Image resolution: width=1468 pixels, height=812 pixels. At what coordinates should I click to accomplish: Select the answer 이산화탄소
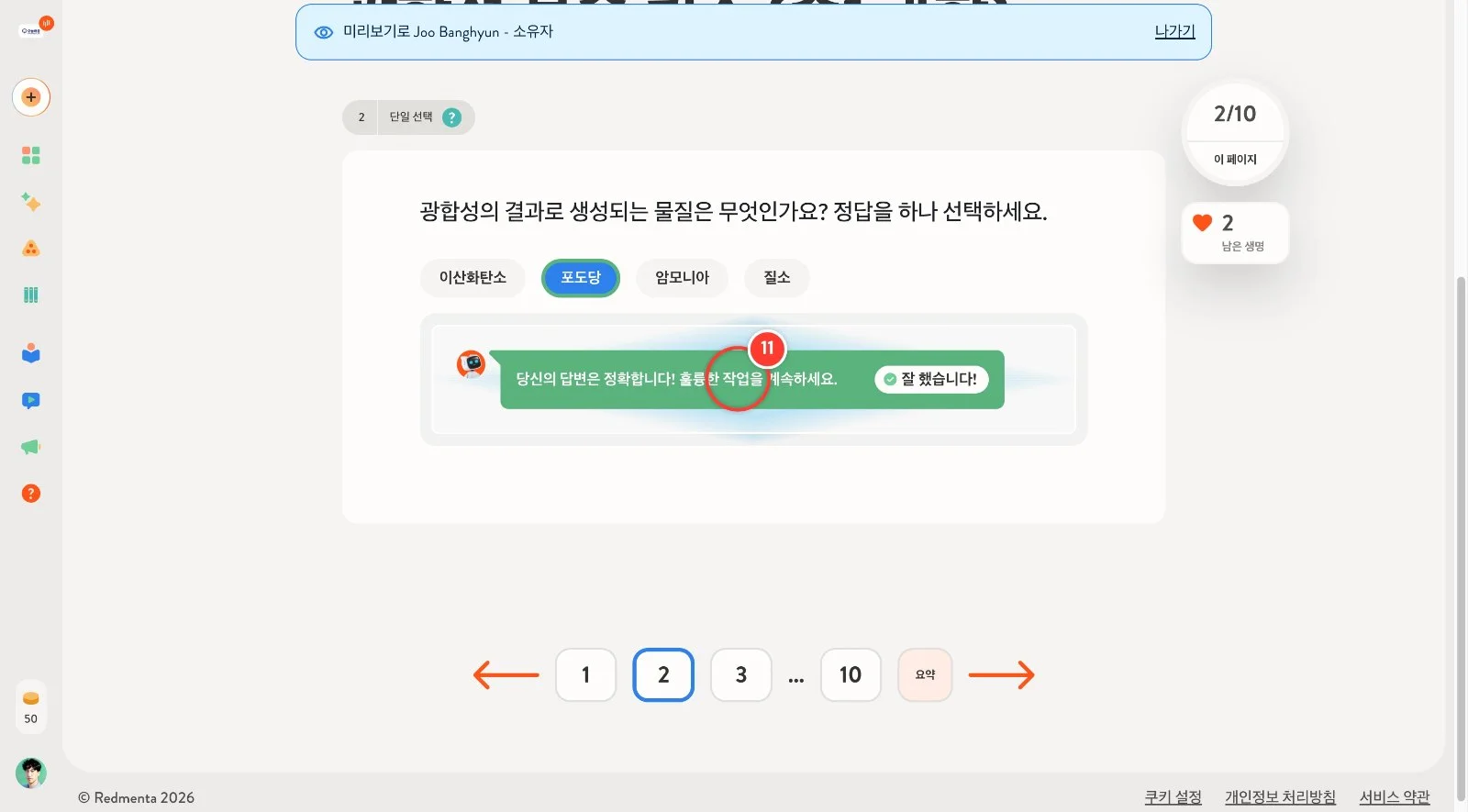click(x=473, y=278)
